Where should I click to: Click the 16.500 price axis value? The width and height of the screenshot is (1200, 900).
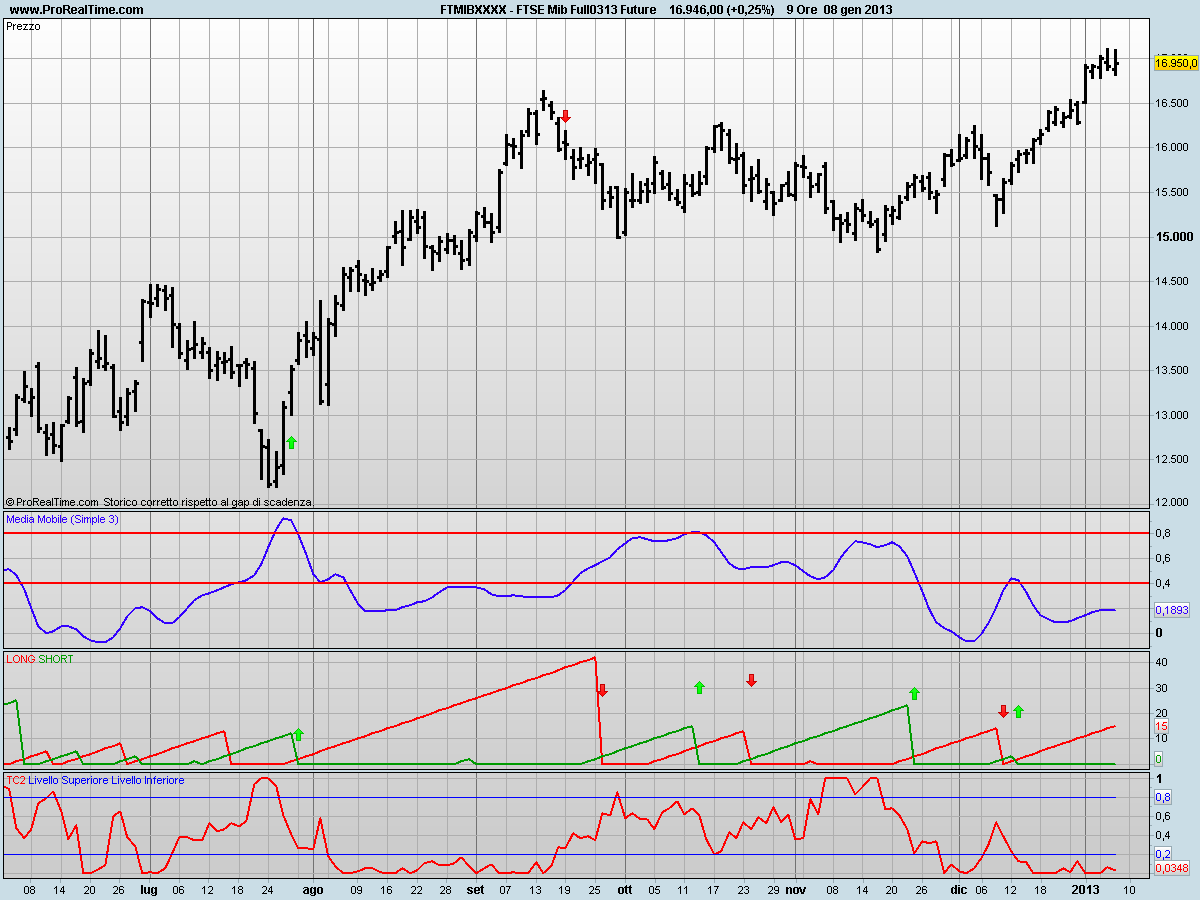tap(1170, 103)
